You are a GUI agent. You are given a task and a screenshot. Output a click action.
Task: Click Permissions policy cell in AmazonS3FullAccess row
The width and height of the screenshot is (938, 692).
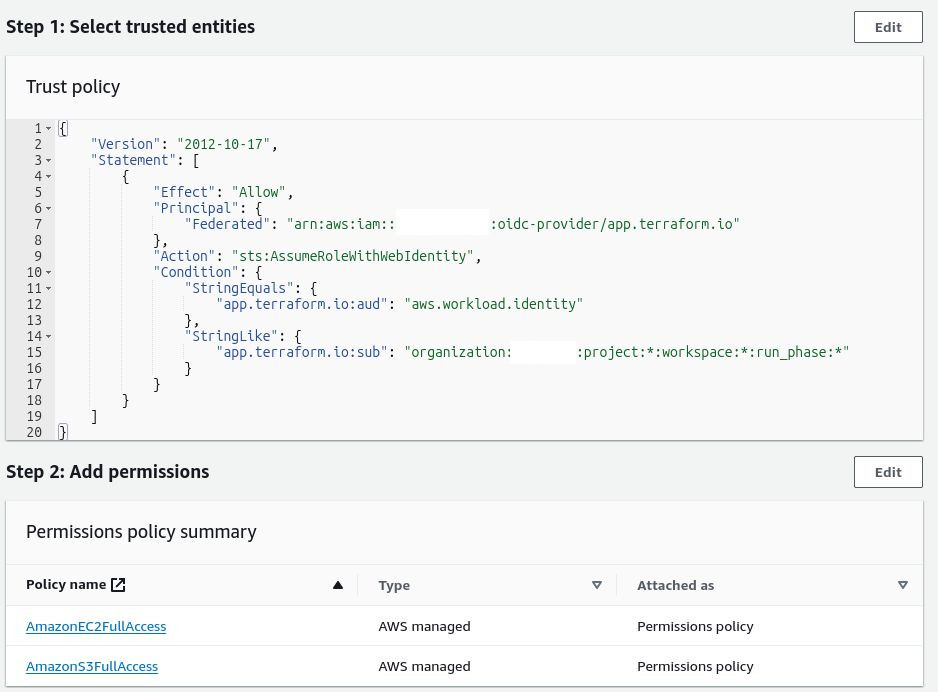tap(695, 666)
